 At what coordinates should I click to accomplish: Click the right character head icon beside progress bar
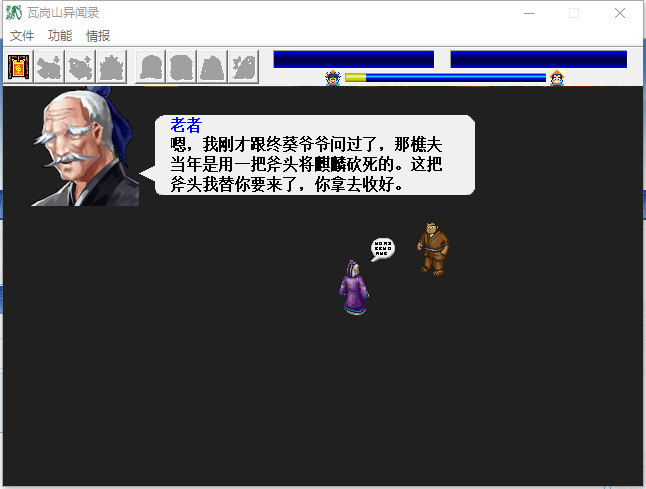[557, 78]
